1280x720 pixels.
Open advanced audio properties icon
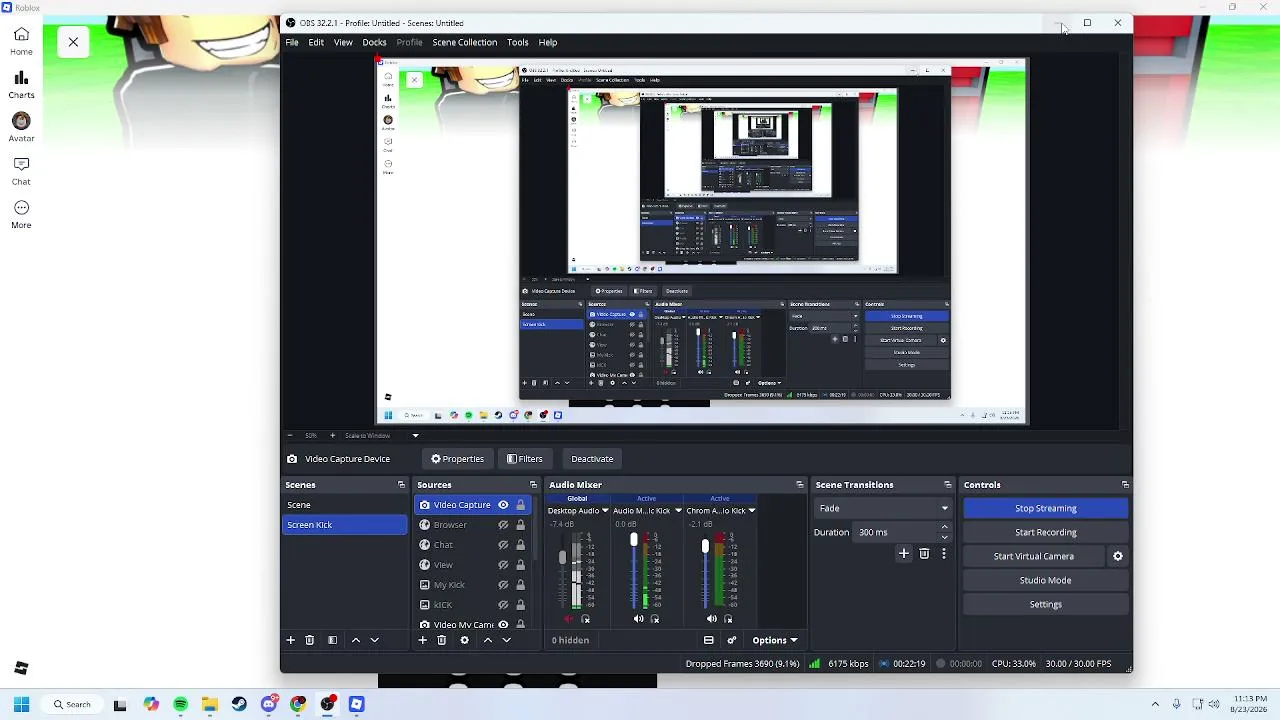[732, 640]
